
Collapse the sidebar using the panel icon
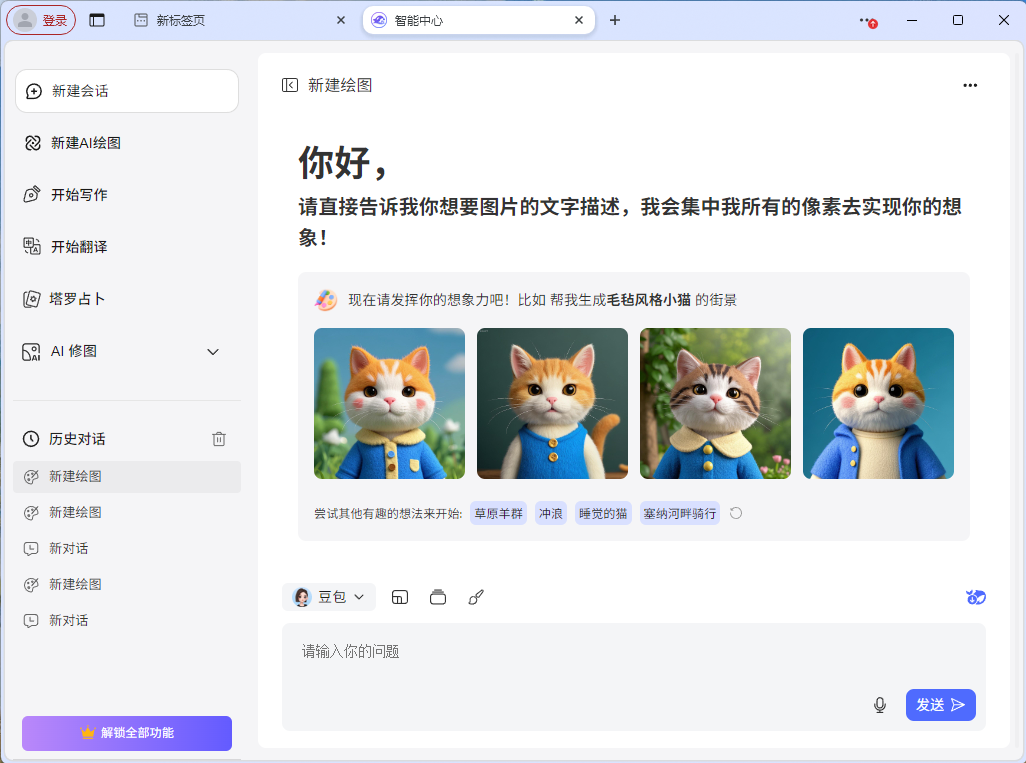[290, 86]
